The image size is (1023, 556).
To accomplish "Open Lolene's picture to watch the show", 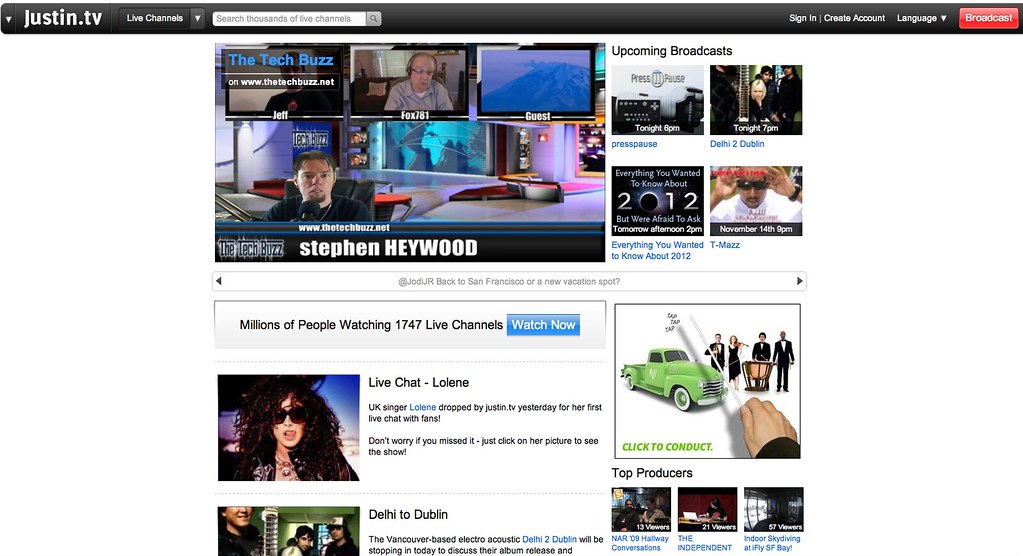I will 288,427.
